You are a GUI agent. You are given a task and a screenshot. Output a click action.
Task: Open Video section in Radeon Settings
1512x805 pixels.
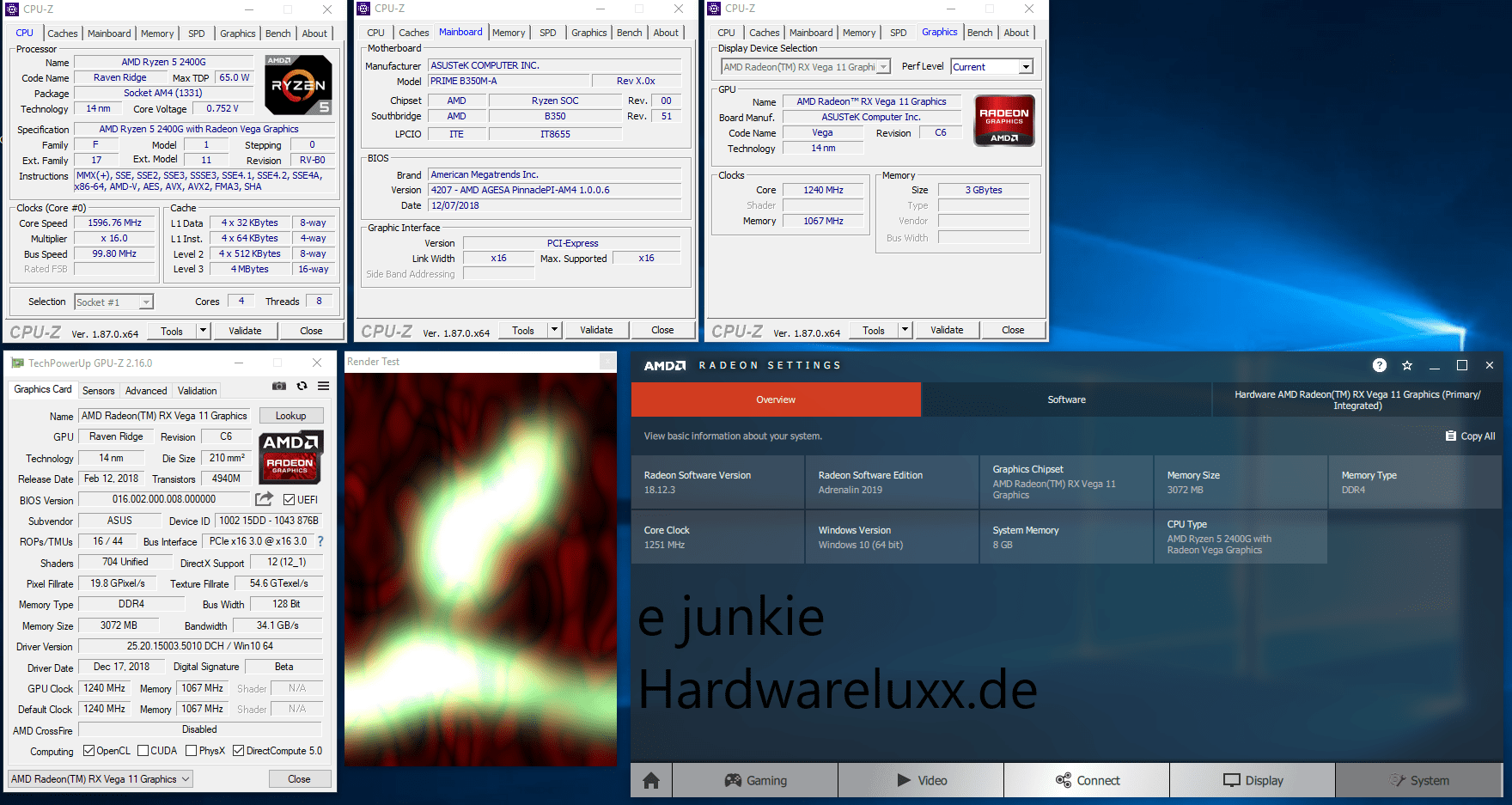click(922, 780)
